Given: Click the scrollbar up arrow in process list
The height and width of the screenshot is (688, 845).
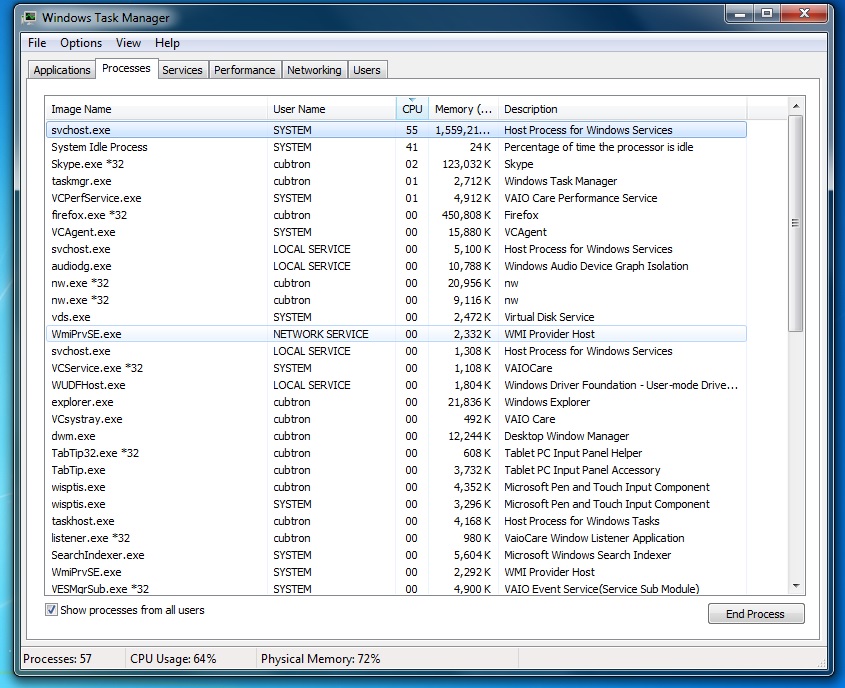Looking at the screenshot, I should (796, 106).
